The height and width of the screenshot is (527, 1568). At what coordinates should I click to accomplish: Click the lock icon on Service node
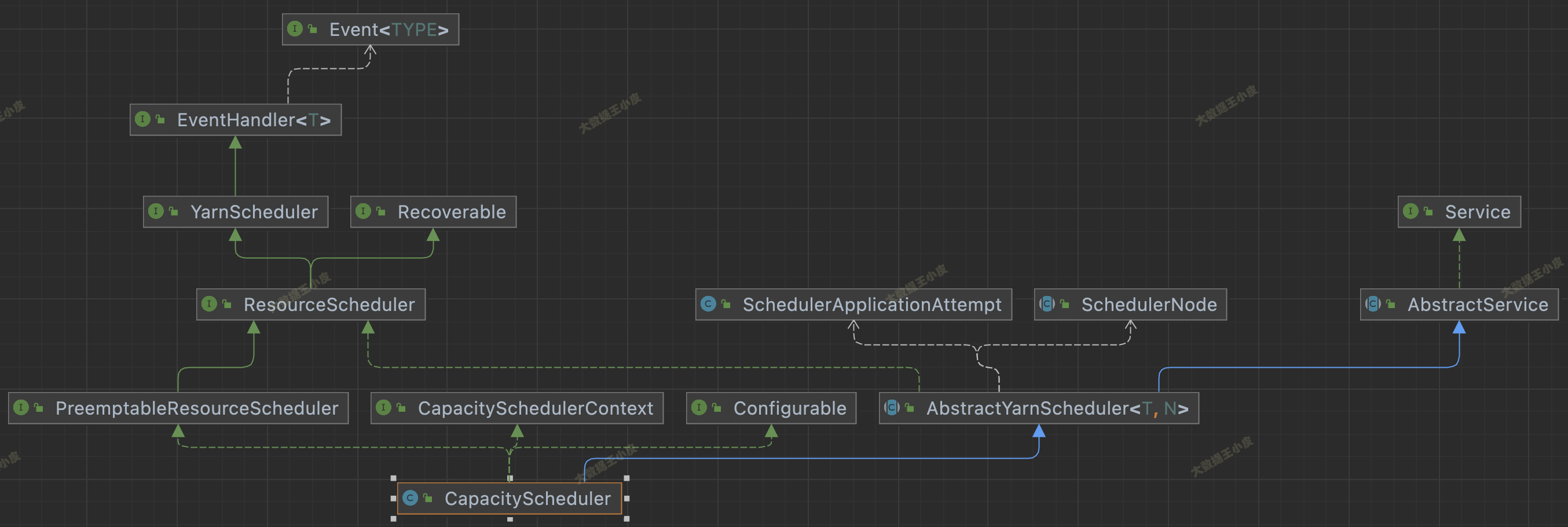pyautogui.click(x=1428, y=211)
